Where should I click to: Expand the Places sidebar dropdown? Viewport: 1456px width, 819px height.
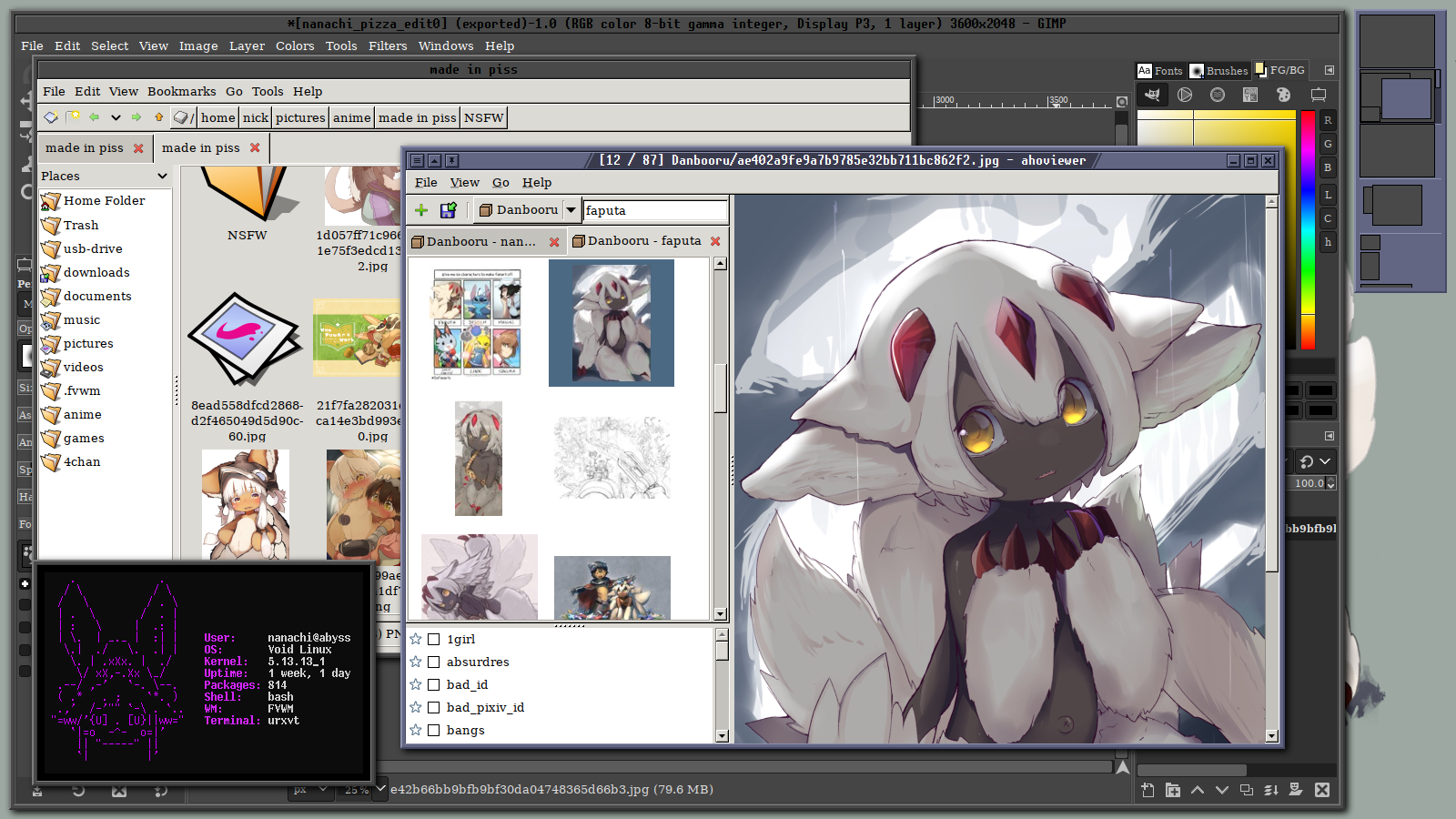click(x=162, y=176)
